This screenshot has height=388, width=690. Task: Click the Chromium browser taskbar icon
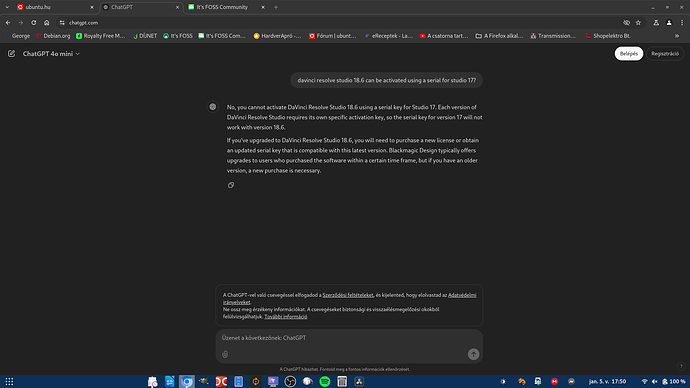click(187, 381)
